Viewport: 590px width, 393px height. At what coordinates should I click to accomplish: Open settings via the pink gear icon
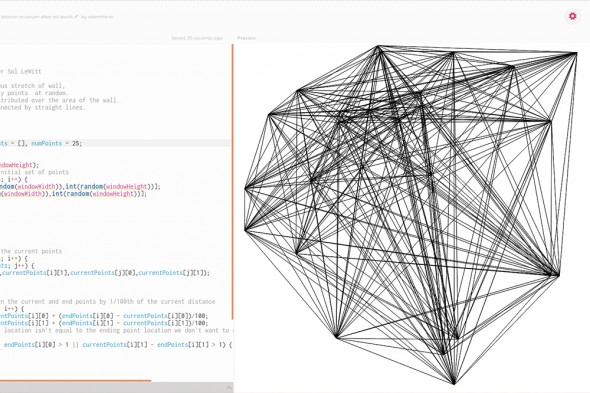(x=572, y=16)
